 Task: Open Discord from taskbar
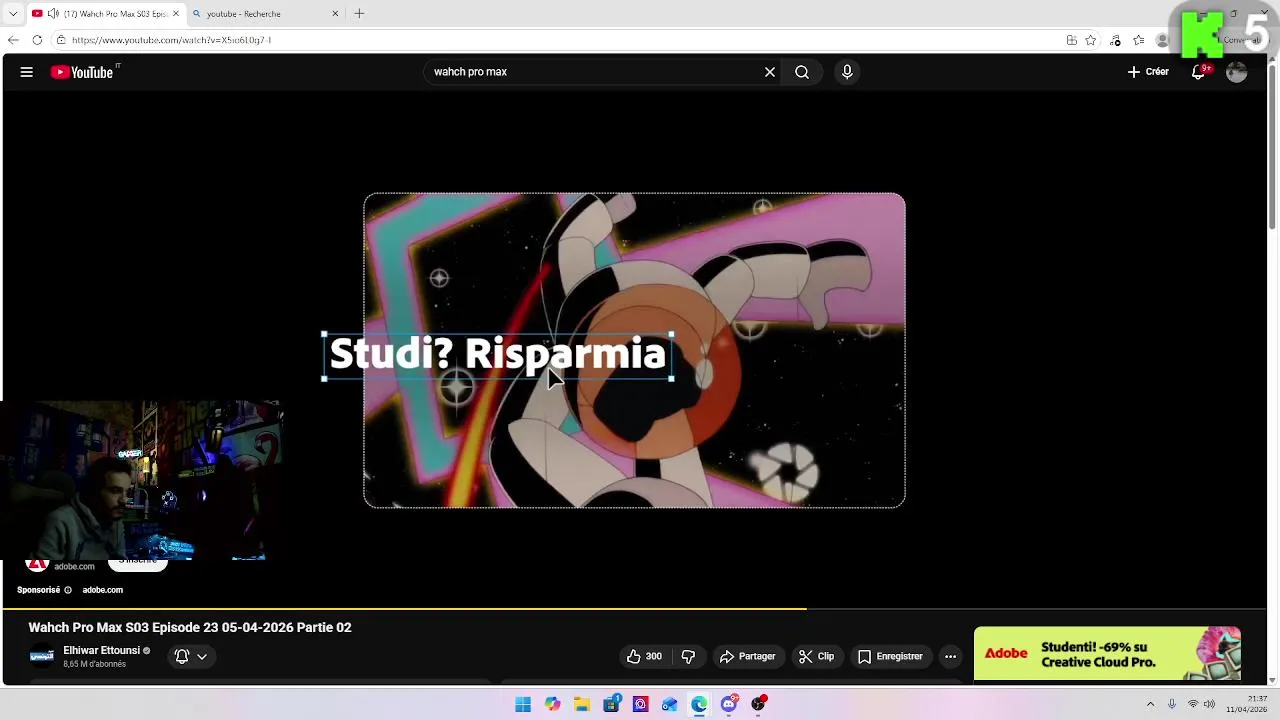pos(729,704)
